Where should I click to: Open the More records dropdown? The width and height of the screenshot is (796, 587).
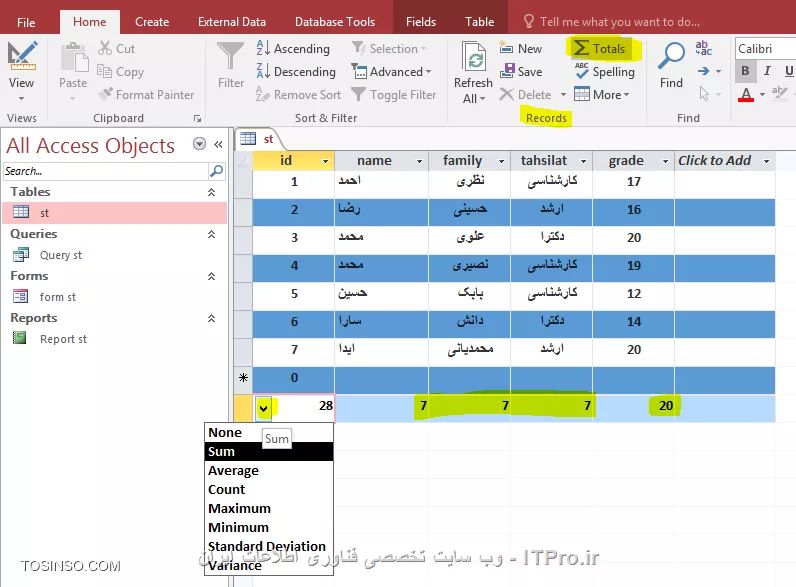coord(602,94)
